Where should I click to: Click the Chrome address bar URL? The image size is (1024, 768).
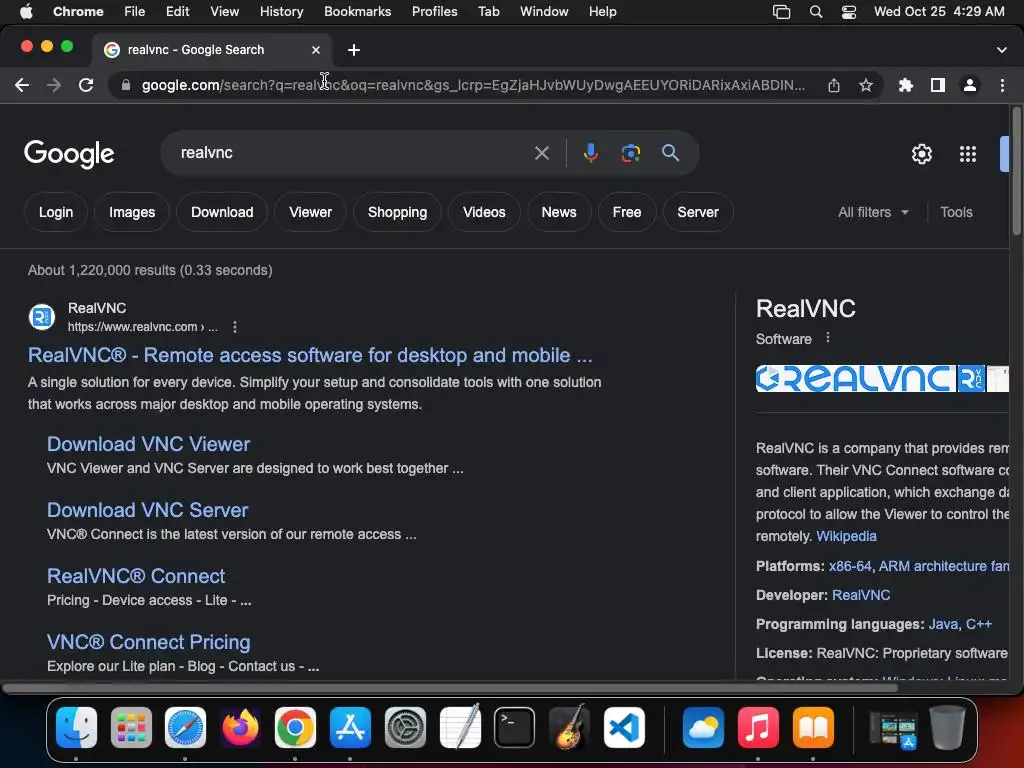473,86
